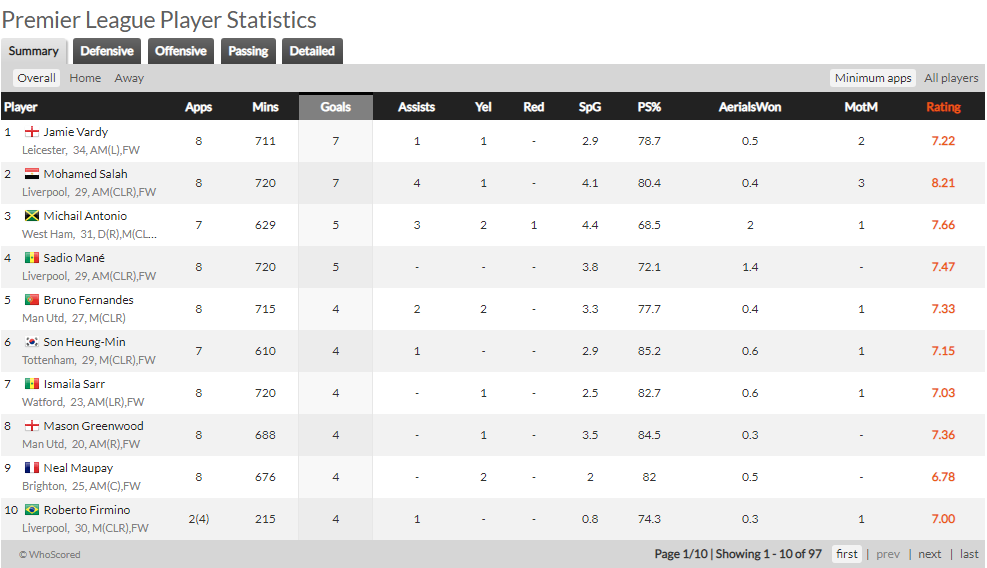
Task: Switch to Home matches filter
Action: (x=85, y=78)
